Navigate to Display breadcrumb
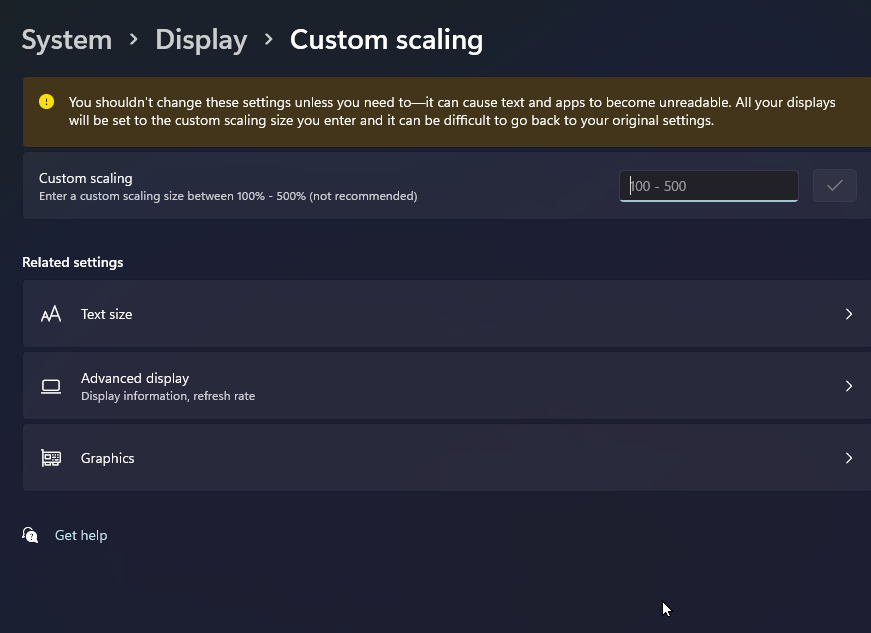Screen dimensions: 871x633 201,40
